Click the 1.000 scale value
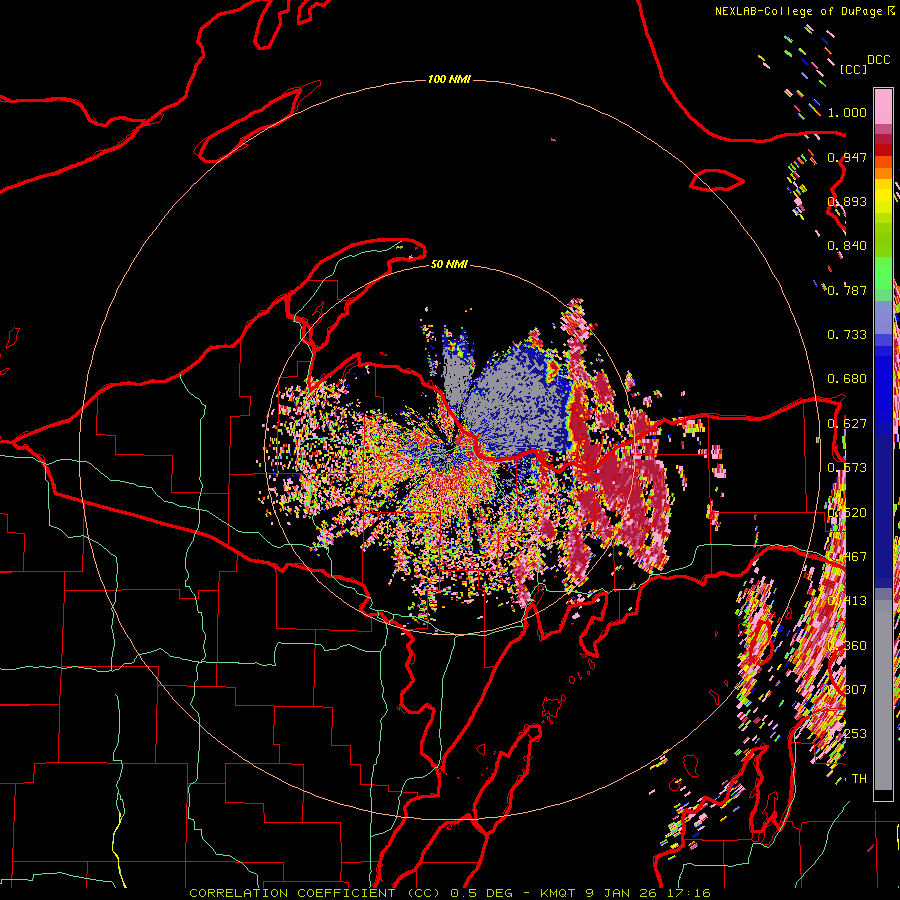 [847, 112]
